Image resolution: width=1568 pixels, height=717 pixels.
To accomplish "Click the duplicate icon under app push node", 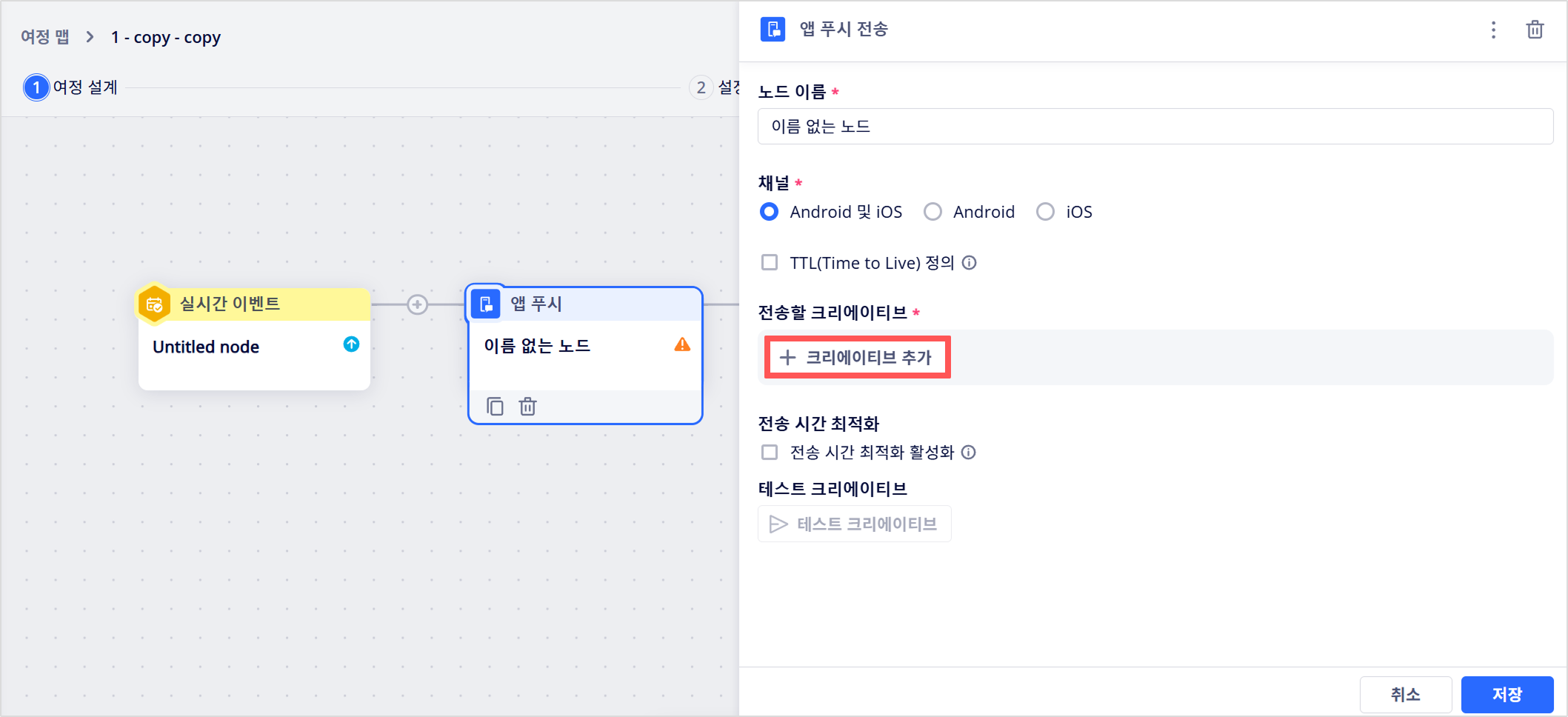I will coord(495,407).
